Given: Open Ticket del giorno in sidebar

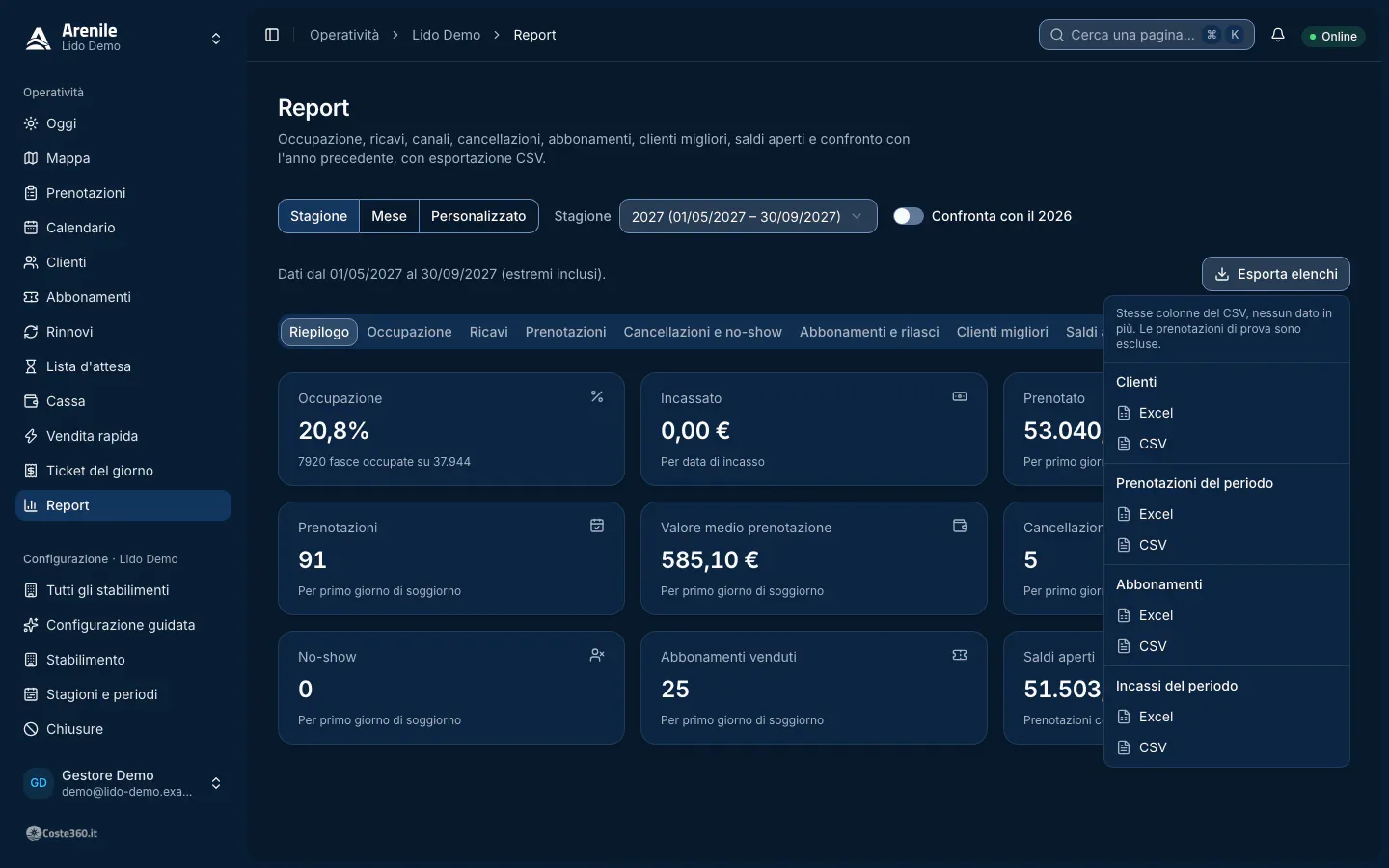Looking at the screenshot, I should point(123,471).
